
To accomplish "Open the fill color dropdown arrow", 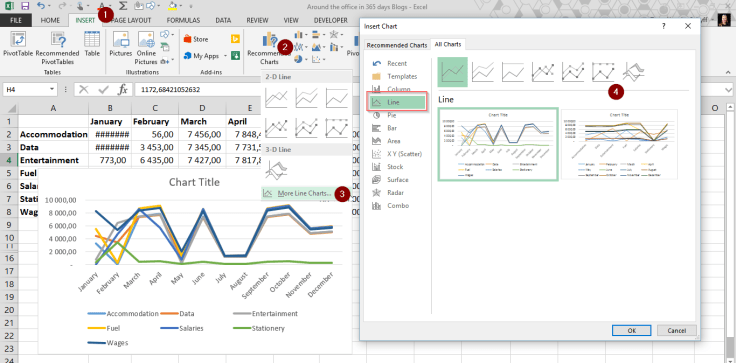I will click(182, 7).
